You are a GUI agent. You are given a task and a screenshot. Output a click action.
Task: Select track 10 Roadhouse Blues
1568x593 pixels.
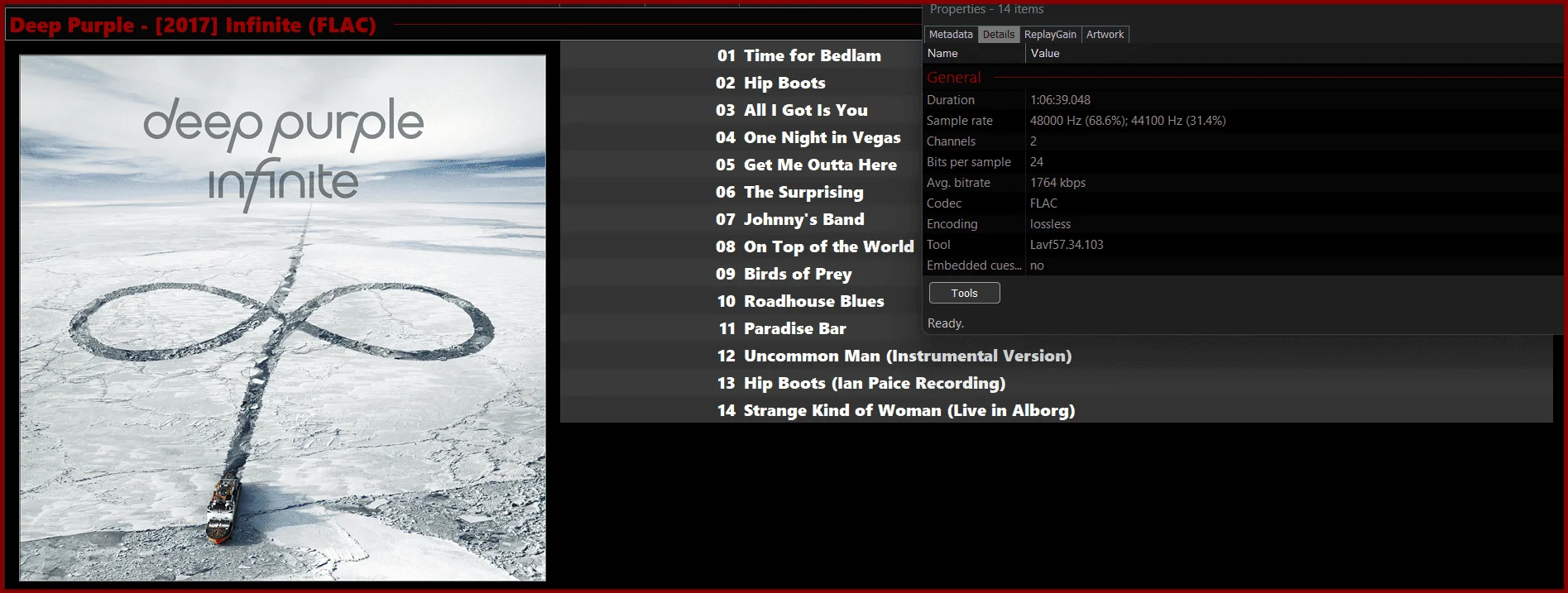pos(801,301)
